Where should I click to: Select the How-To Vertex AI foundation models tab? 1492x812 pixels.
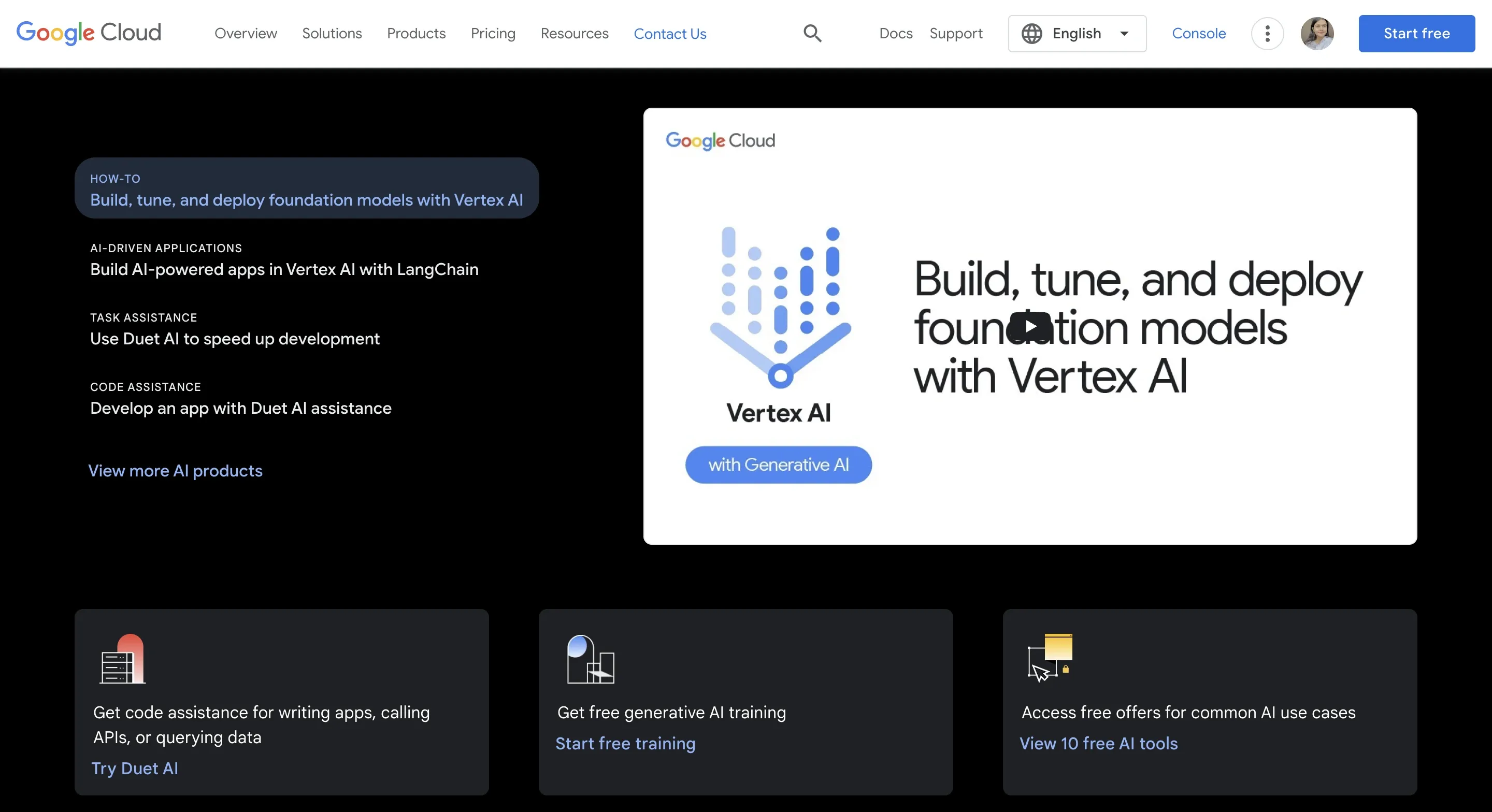point(307,188)
